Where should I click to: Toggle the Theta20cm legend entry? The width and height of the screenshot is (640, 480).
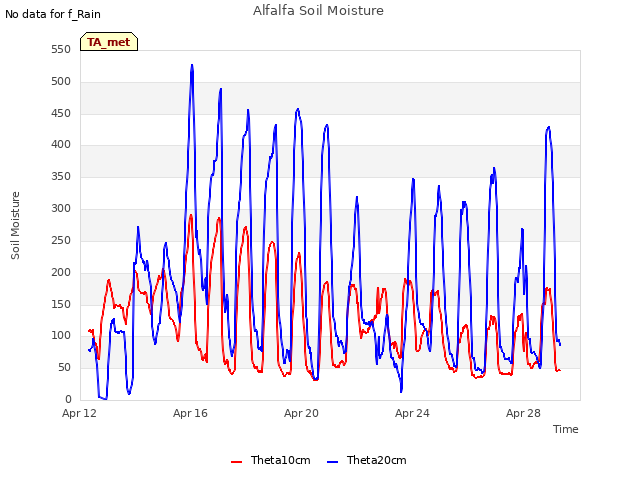[367, 460]
